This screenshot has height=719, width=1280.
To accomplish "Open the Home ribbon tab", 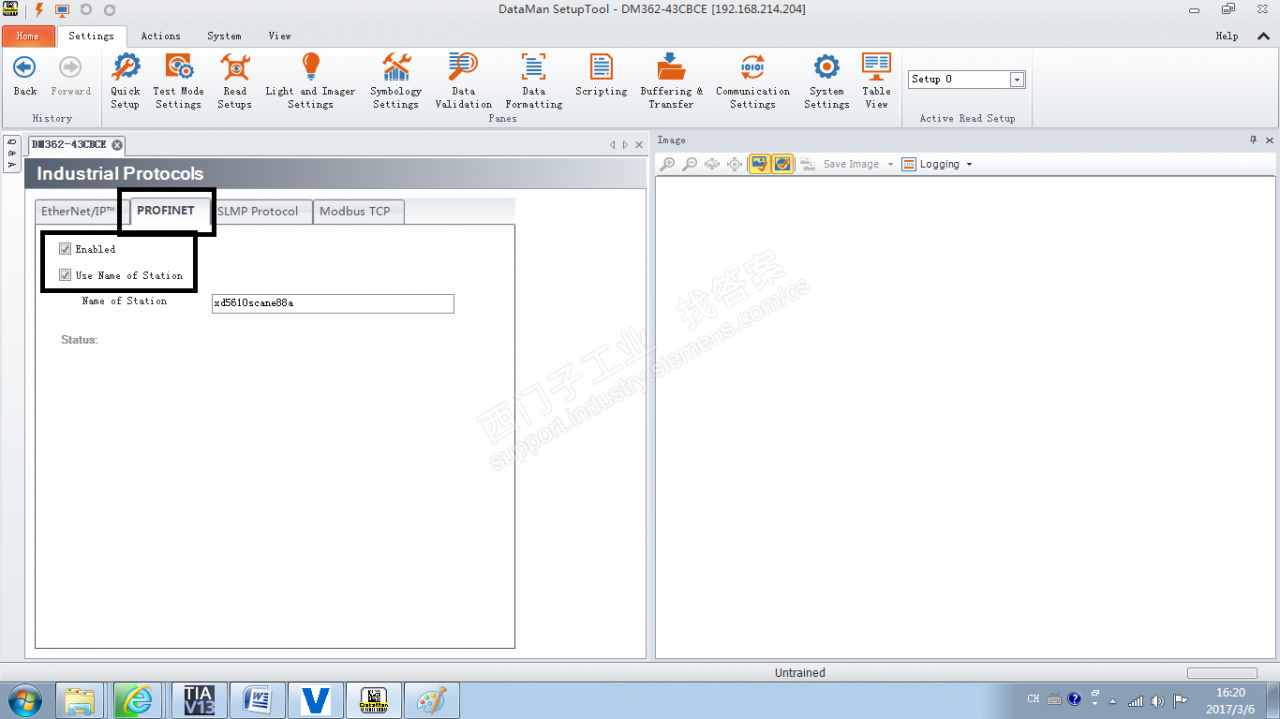I will point(28,36).
